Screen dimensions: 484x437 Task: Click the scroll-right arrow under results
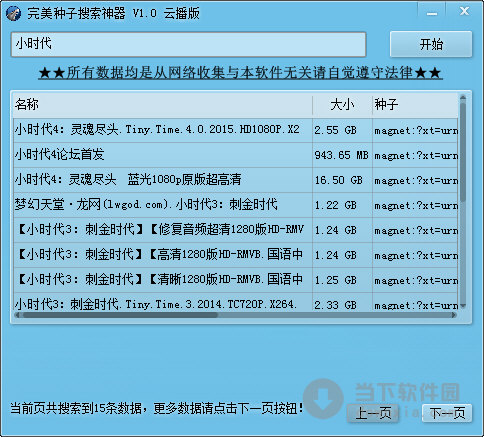[x=454, y=315]
